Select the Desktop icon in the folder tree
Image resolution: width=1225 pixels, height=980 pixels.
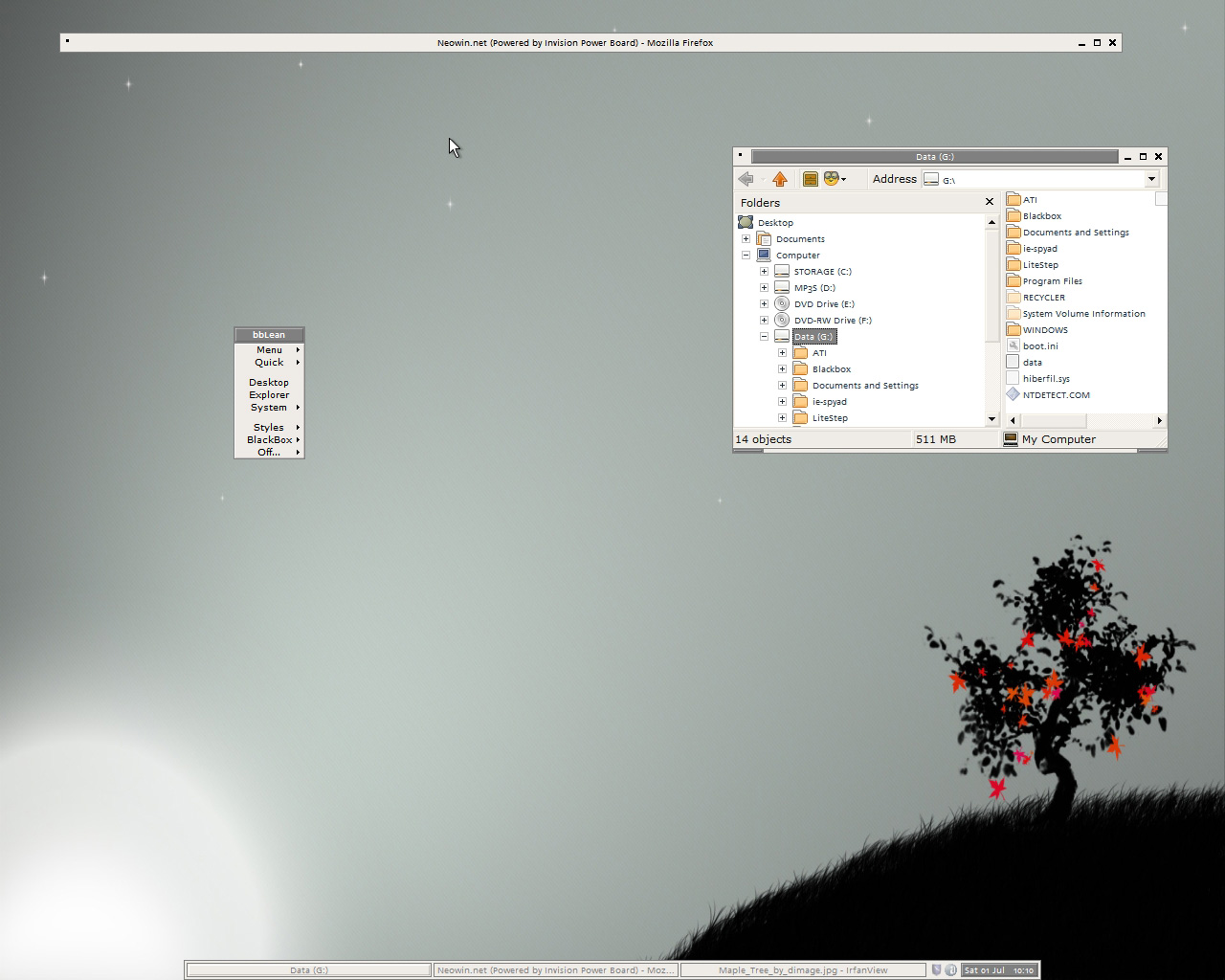coord(746,222)
